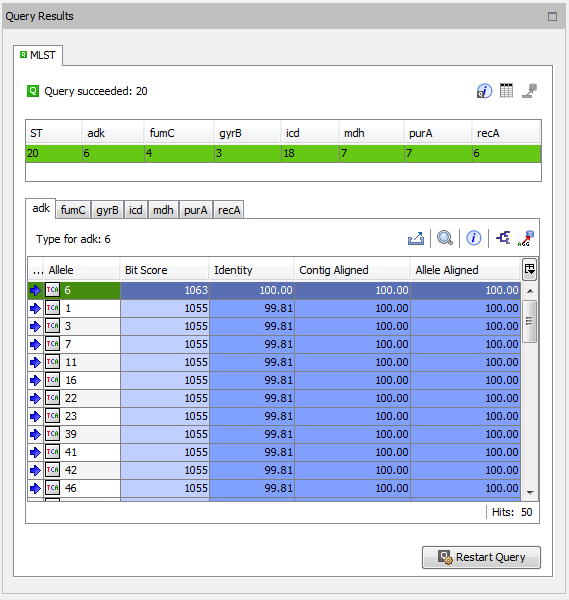Click the blue arrow for allele 23

tap(35, 416)
